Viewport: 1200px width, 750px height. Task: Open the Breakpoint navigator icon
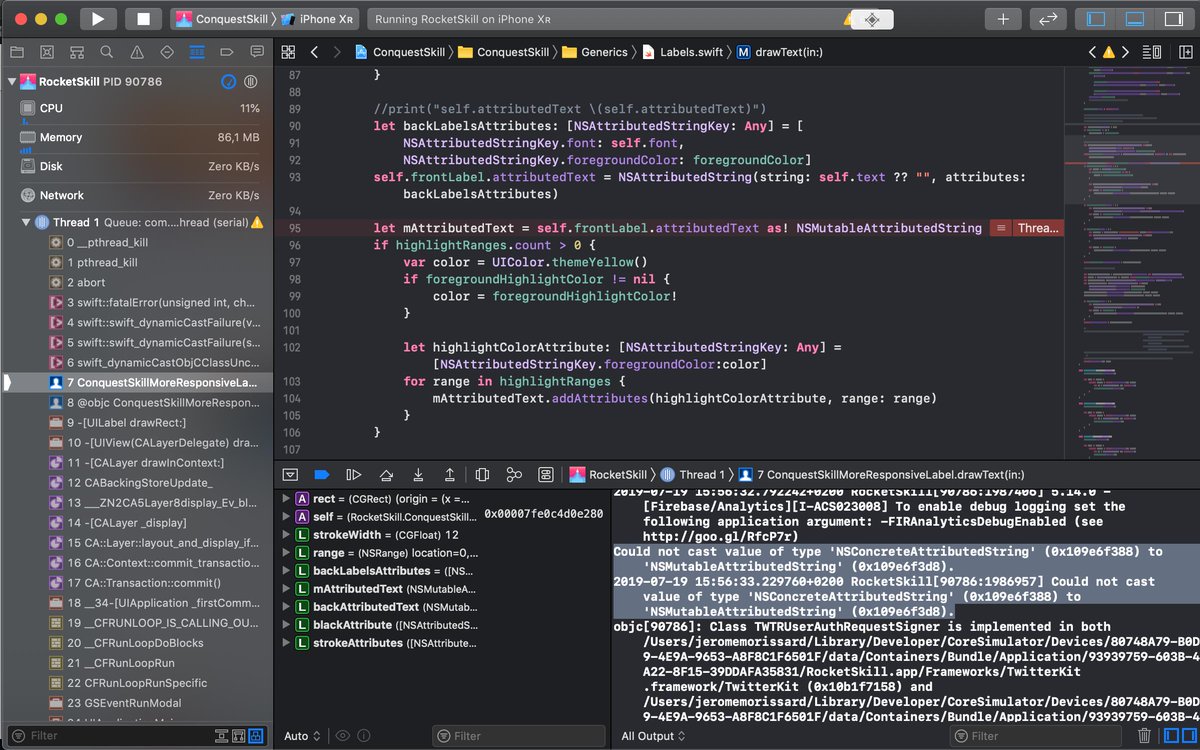click(227, 51)
